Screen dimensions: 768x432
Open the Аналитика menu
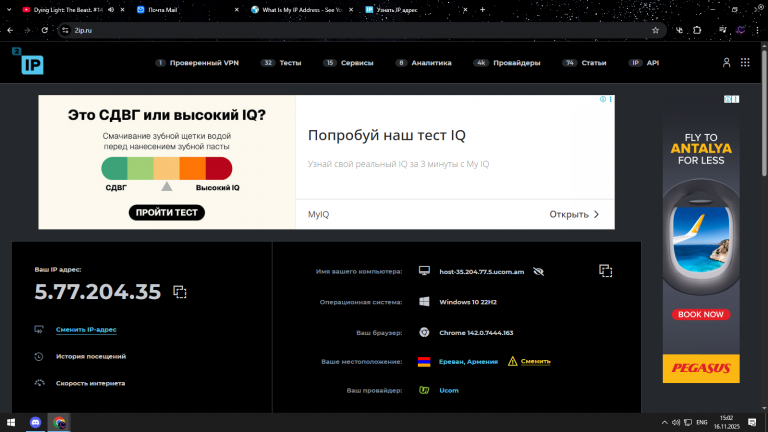[x=424, y=63]
